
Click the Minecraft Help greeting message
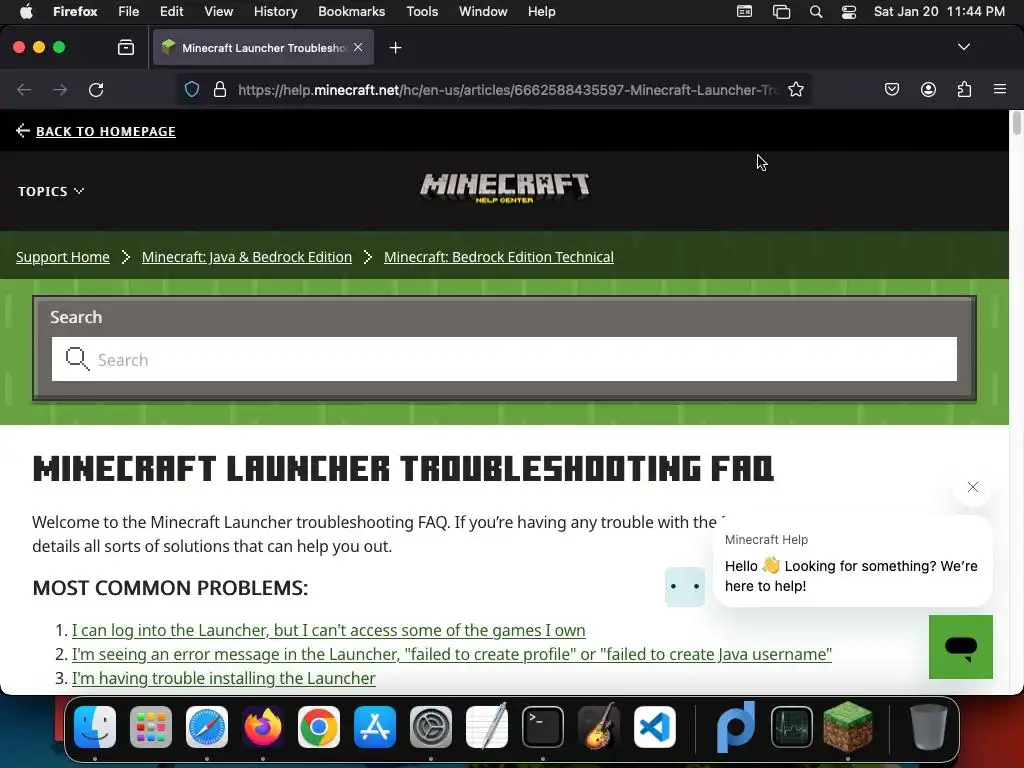click(853, 562)
